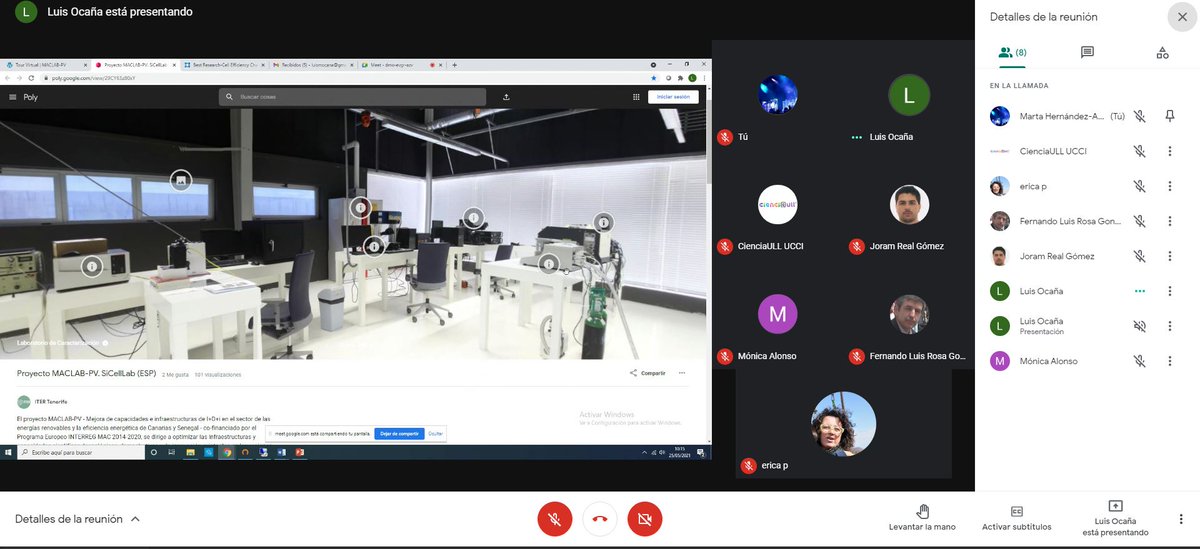Viewport: 1200px width, 549px height.
Task: Close the Detalles de la reunión side panel
Action: (1181, 17)
